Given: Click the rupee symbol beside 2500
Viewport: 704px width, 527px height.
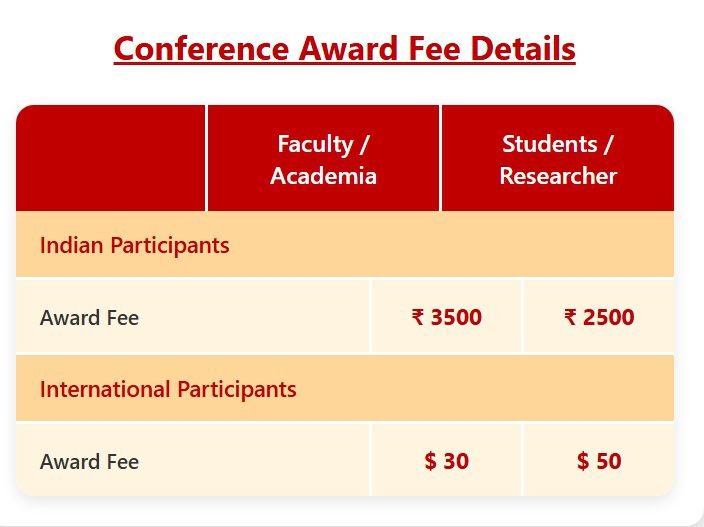Looking at the screenshot, I should (570, 318).
